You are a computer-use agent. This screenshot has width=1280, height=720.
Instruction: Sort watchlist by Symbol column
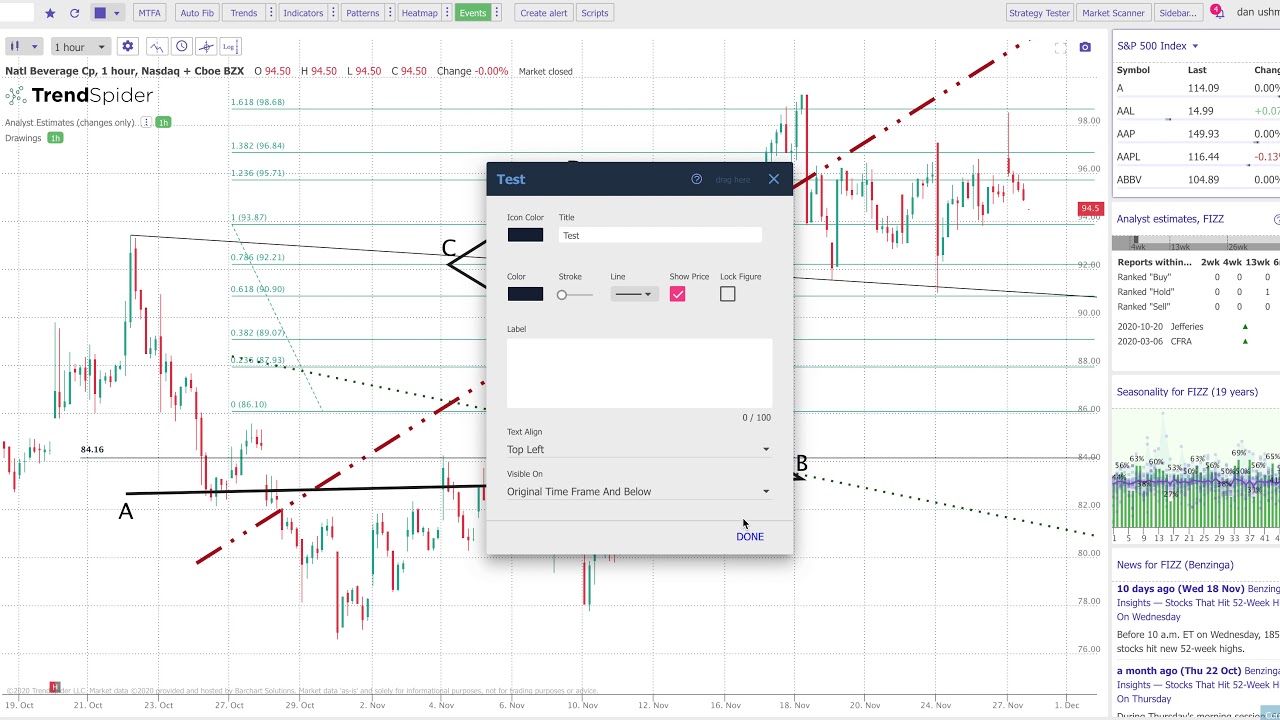pyautogui.click(x=1133, y=70)
